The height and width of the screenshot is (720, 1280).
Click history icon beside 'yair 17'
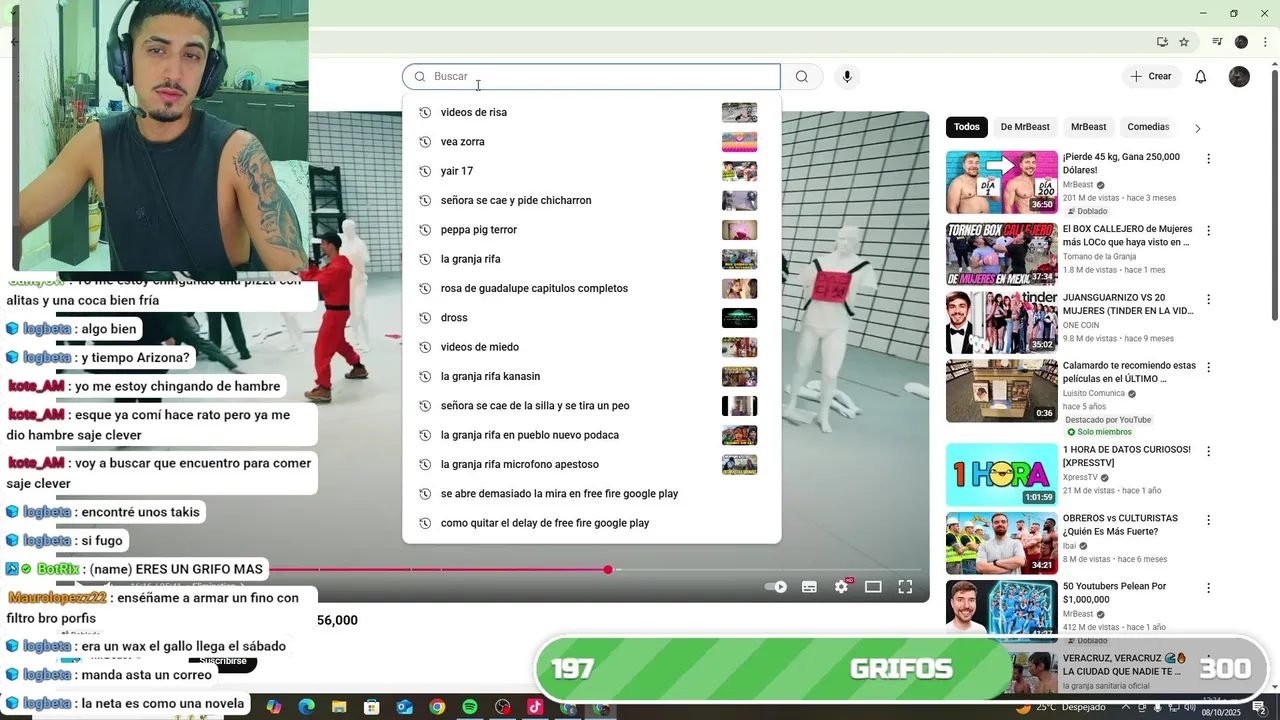(x=425, y=171)
